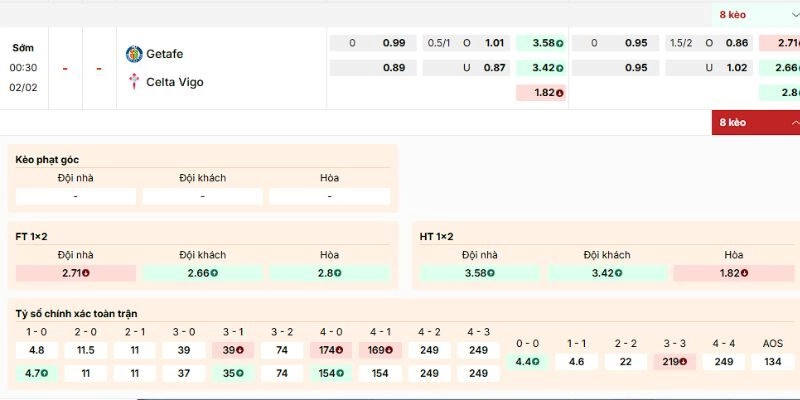This screenshot has width=800, height=400.
Task: Pick the AOS odds 134
Action: (772, 362)
